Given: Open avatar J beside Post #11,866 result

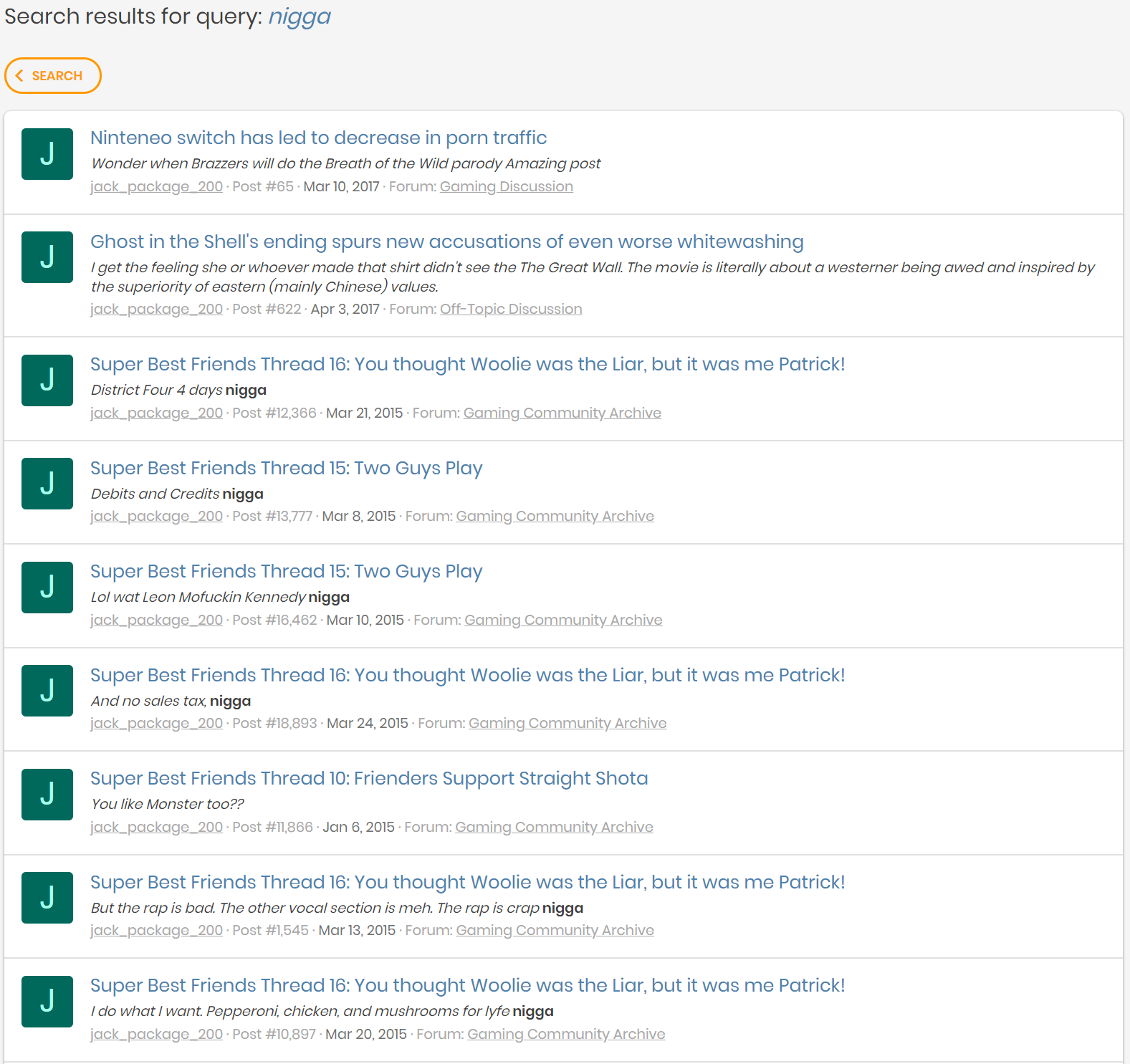Looking at the screenshot, I should point(47,795).
